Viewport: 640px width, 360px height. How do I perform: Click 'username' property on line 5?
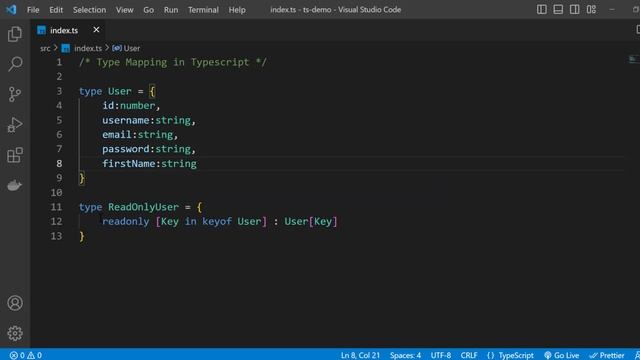coord(126,120)
